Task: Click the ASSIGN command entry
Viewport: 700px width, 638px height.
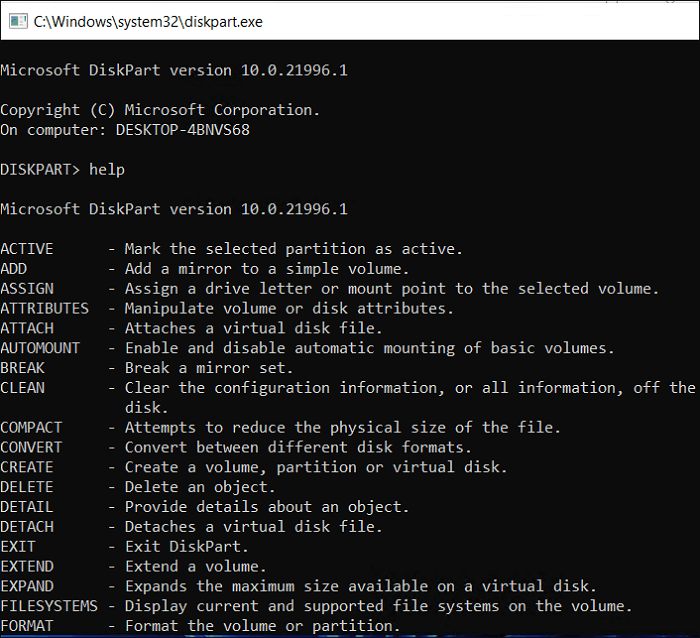Action: point(27,288)
